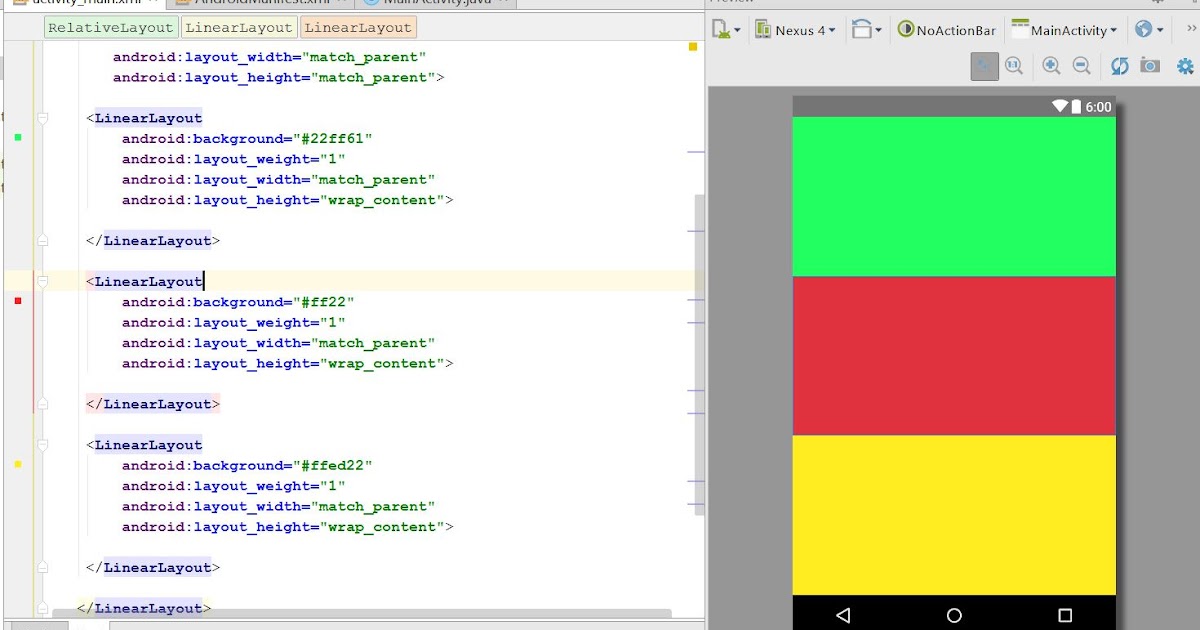Click the android:background="#ff22" line
This screenshot has height=630, width=1200.
(x=238, y=302)
